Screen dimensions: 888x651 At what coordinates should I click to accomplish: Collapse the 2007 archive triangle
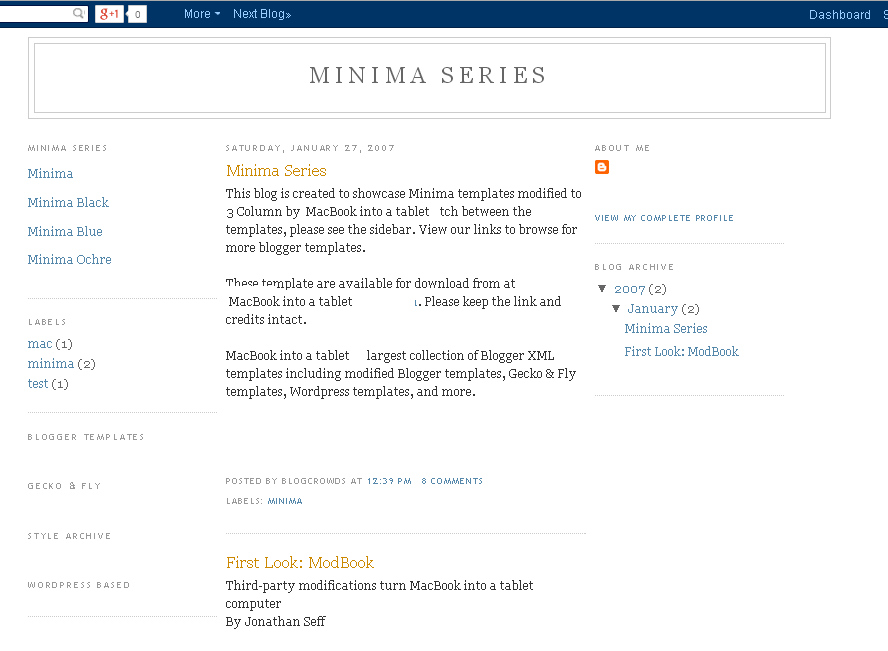(602, 289)
